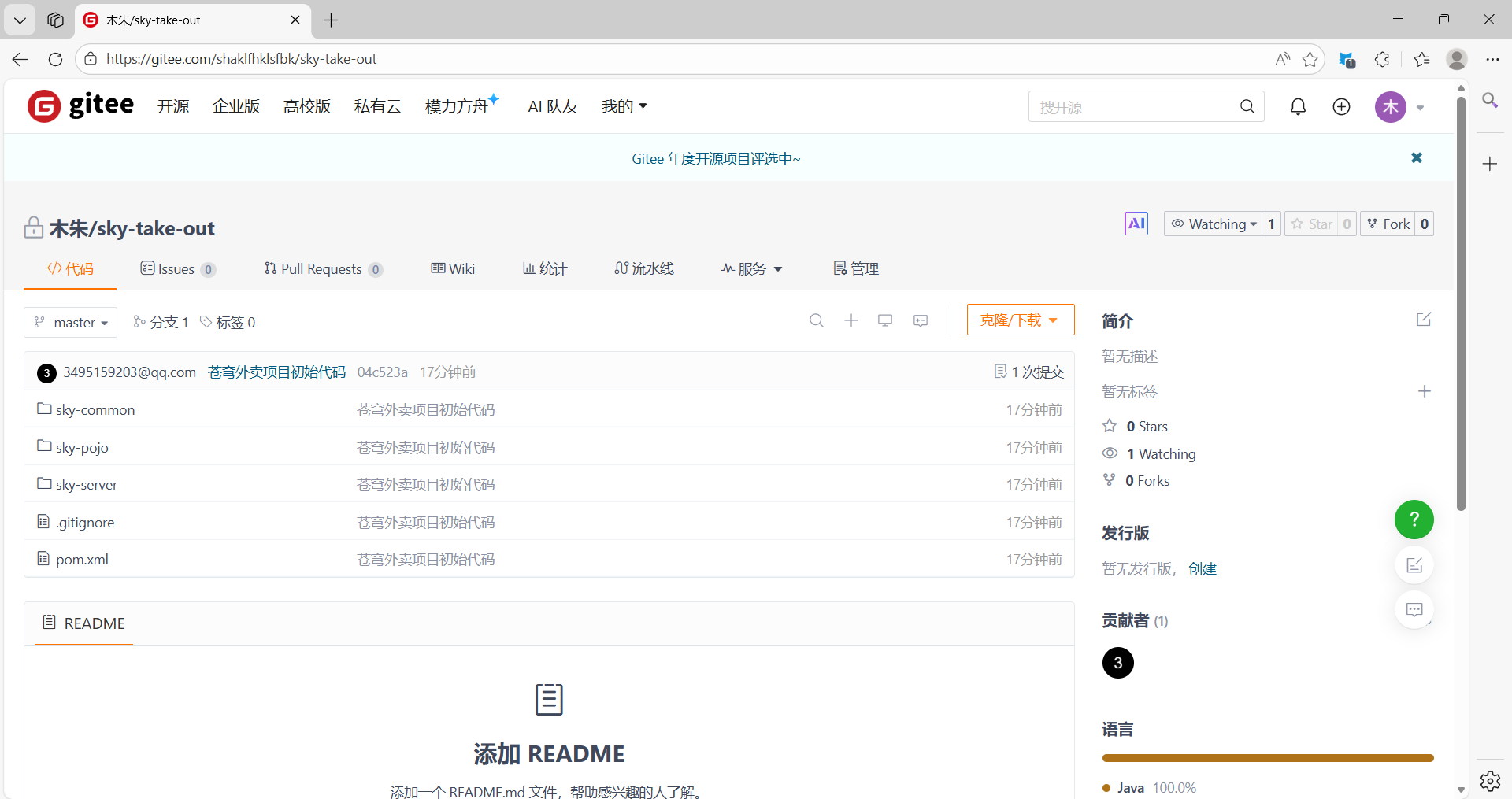
Task: Expand the master branch selector
Action: pyautogui.click(x=71, y=323)
